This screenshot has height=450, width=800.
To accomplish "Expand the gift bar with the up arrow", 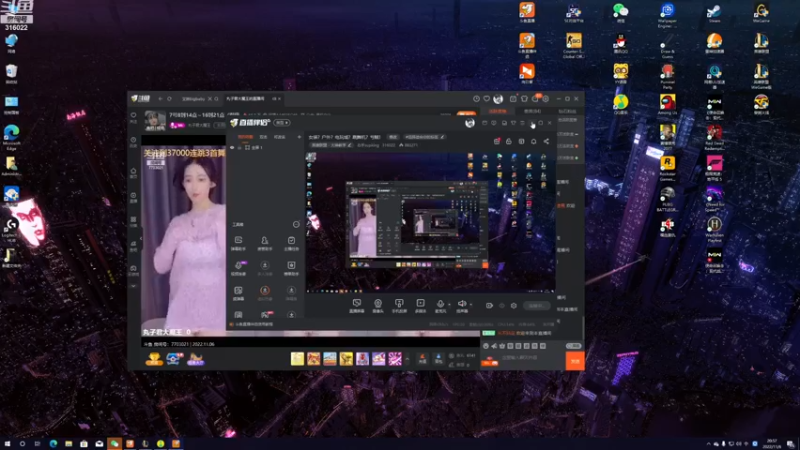I will pyautogui.click(x=407, y=359).
